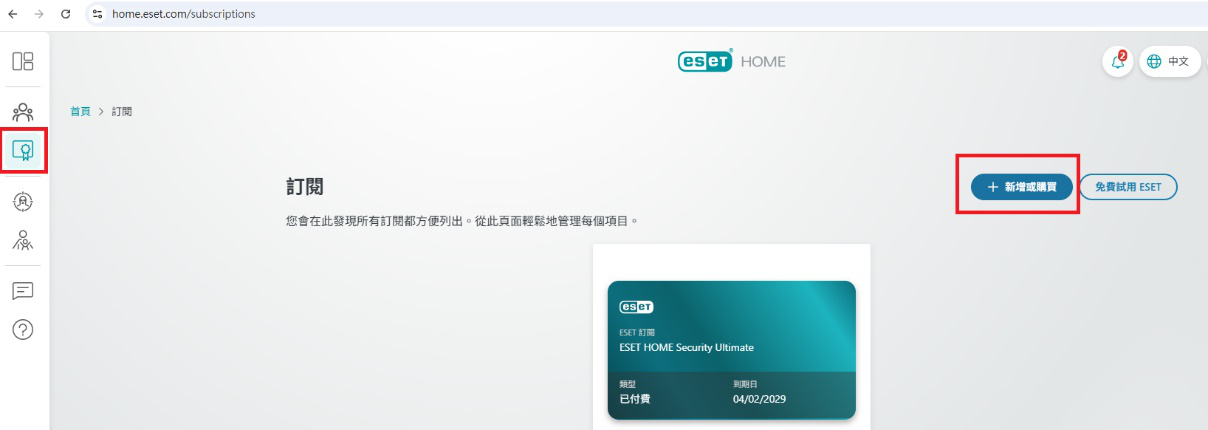Click the 新增或購買 button
This screenshot has height=430, width=1208.
(x=1021, y=187)
